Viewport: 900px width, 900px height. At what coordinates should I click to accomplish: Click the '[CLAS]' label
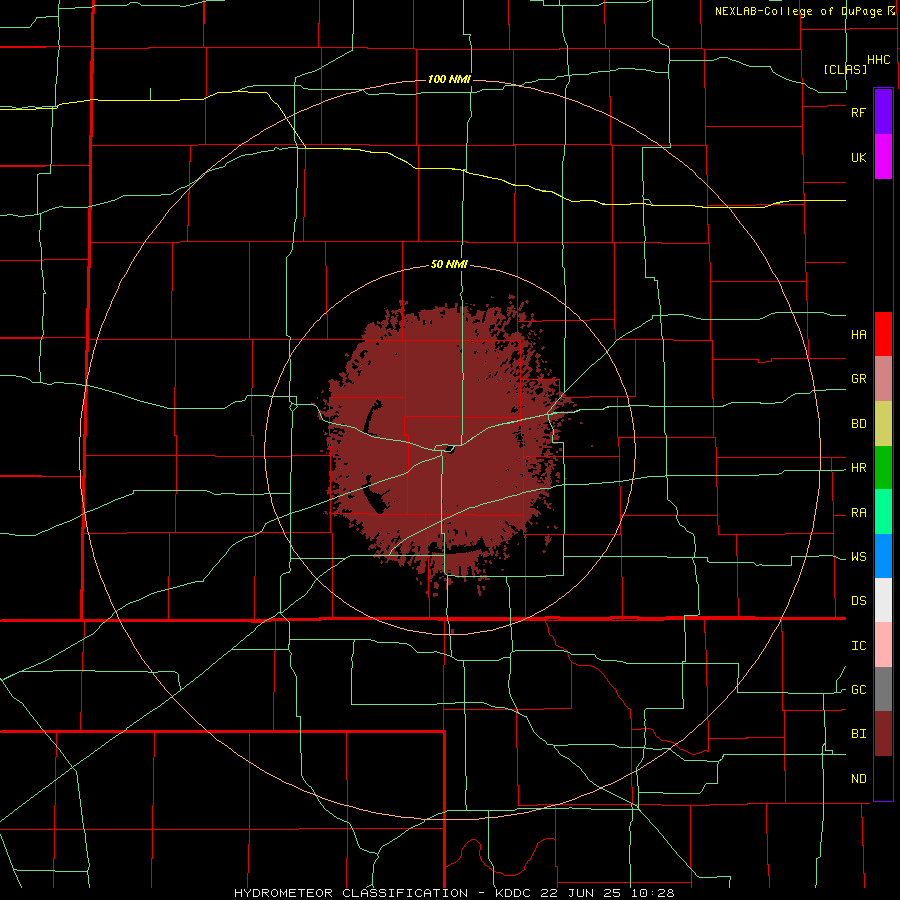(x=845, y=69)
